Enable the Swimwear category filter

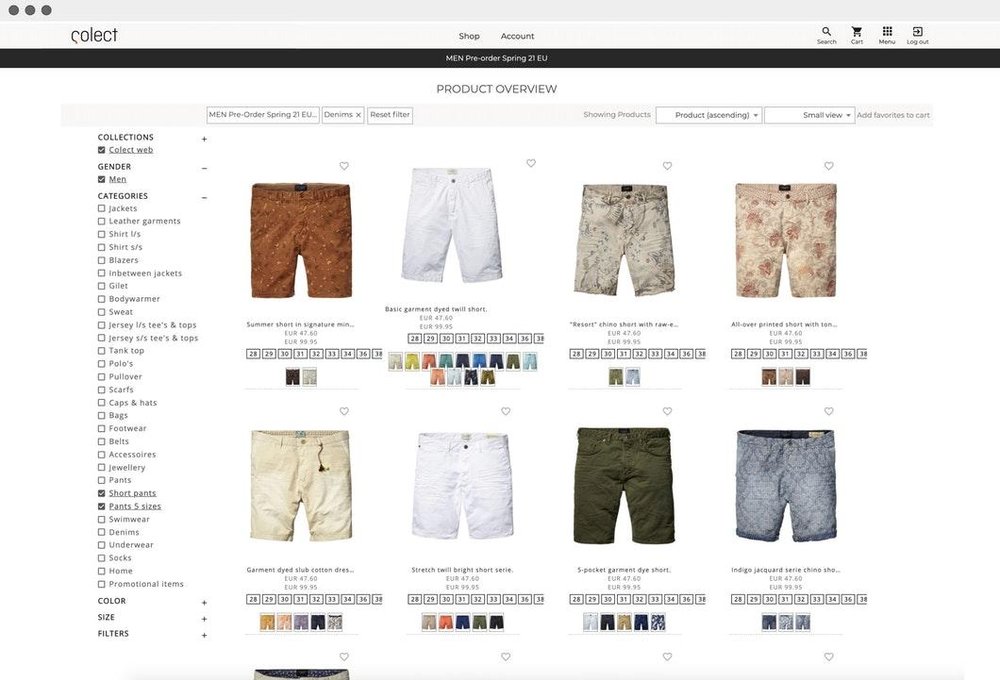click(x=101, y=518)
